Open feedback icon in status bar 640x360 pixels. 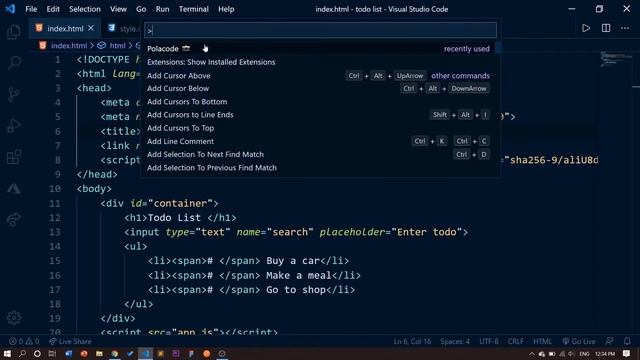pyautogui.click(x=609, y=341)
